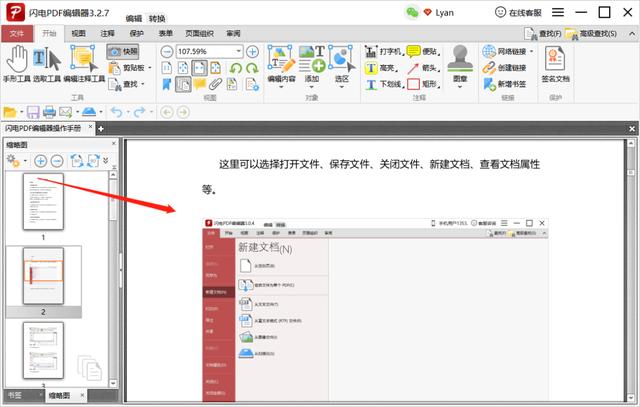Click the 打字机 typewriter tool
The image size is (640, 407).
coord(384,52)
